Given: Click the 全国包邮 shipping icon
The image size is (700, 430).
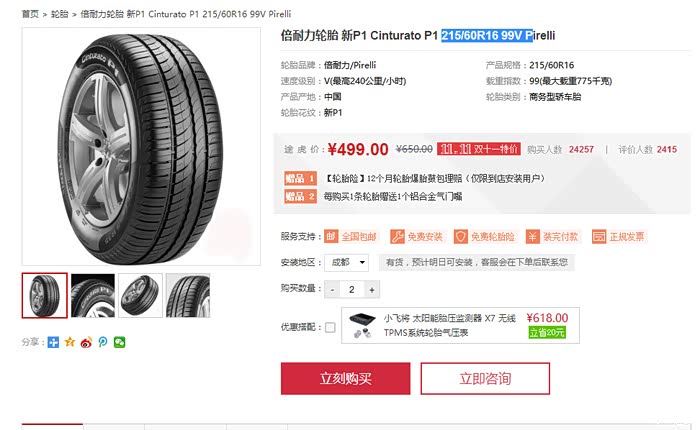Looking at the screenshot, I should pos(331,236).
